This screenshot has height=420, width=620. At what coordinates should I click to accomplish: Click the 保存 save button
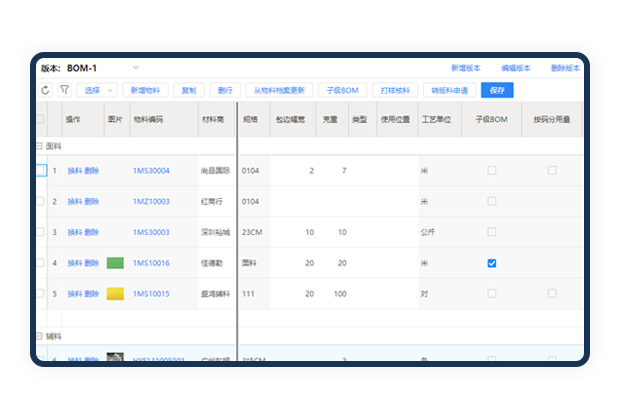pyautogui.click(x=497, y=90)
